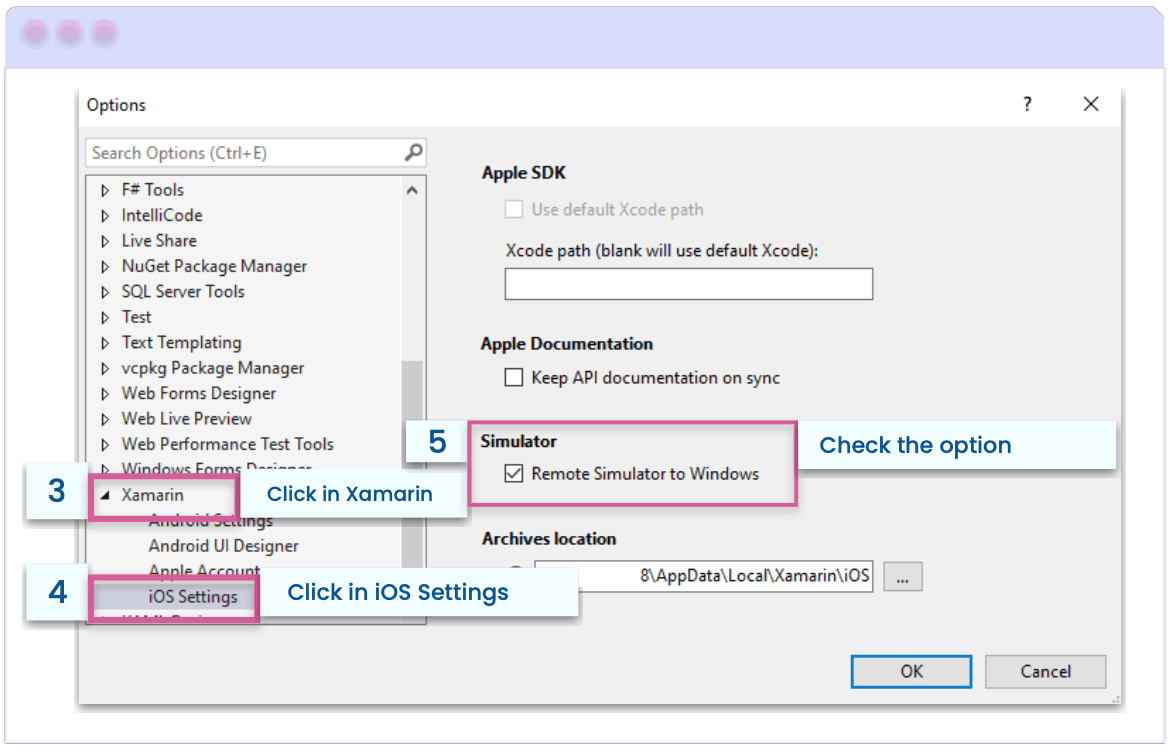
Task: Close the Options dialog
Action: pos(1091,104)
